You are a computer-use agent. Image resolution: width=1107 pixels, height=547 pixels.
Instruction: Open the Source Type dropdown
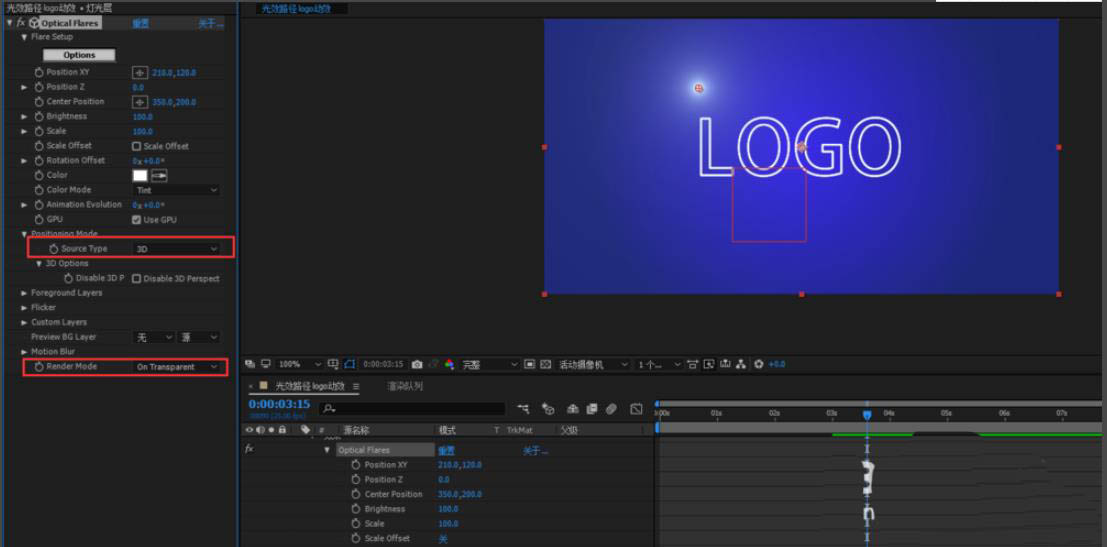coord(176,249)
